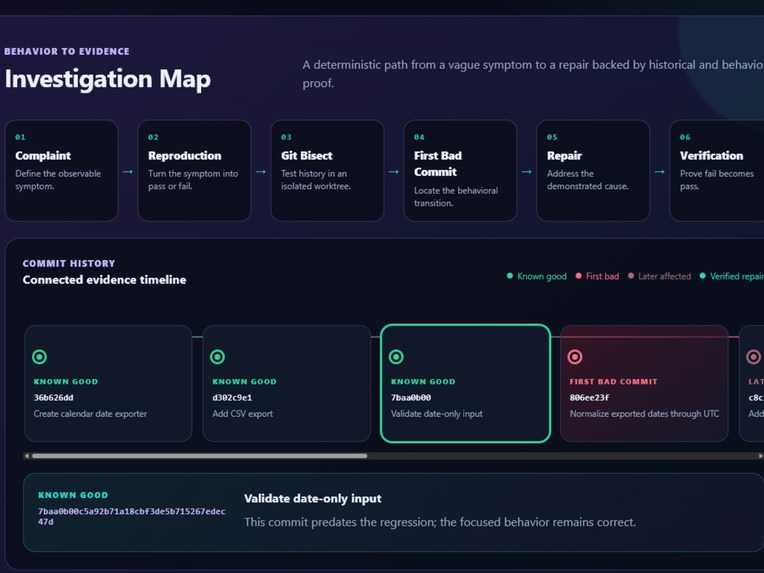Click the status icon on the cut-off later affected card
Image resolution: width=764 pixels, height=573 pixels.
click(754, 357)
